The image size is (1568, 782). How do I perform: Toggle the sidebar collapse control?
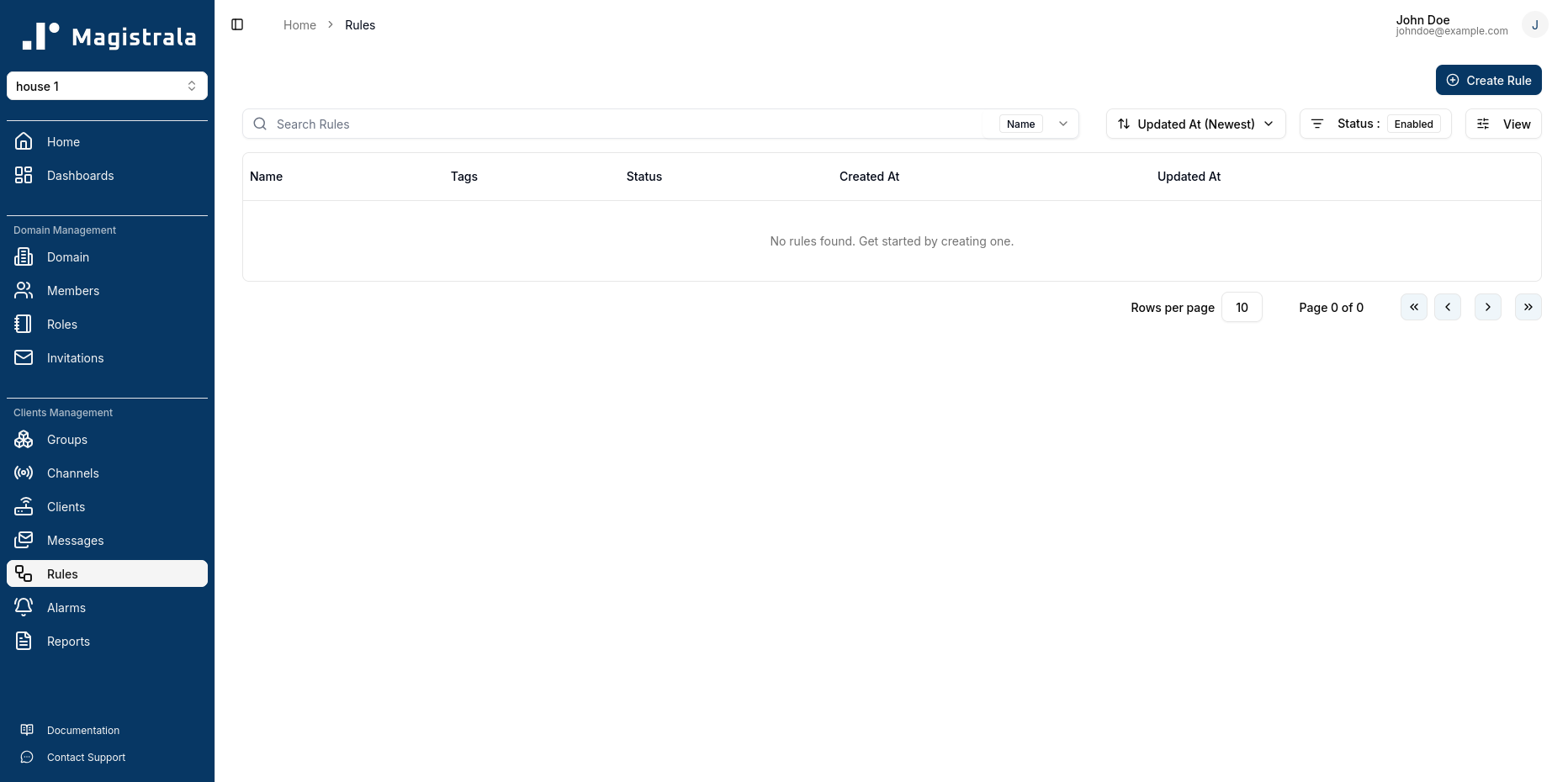pyautogui.click(x=236, y=24)
